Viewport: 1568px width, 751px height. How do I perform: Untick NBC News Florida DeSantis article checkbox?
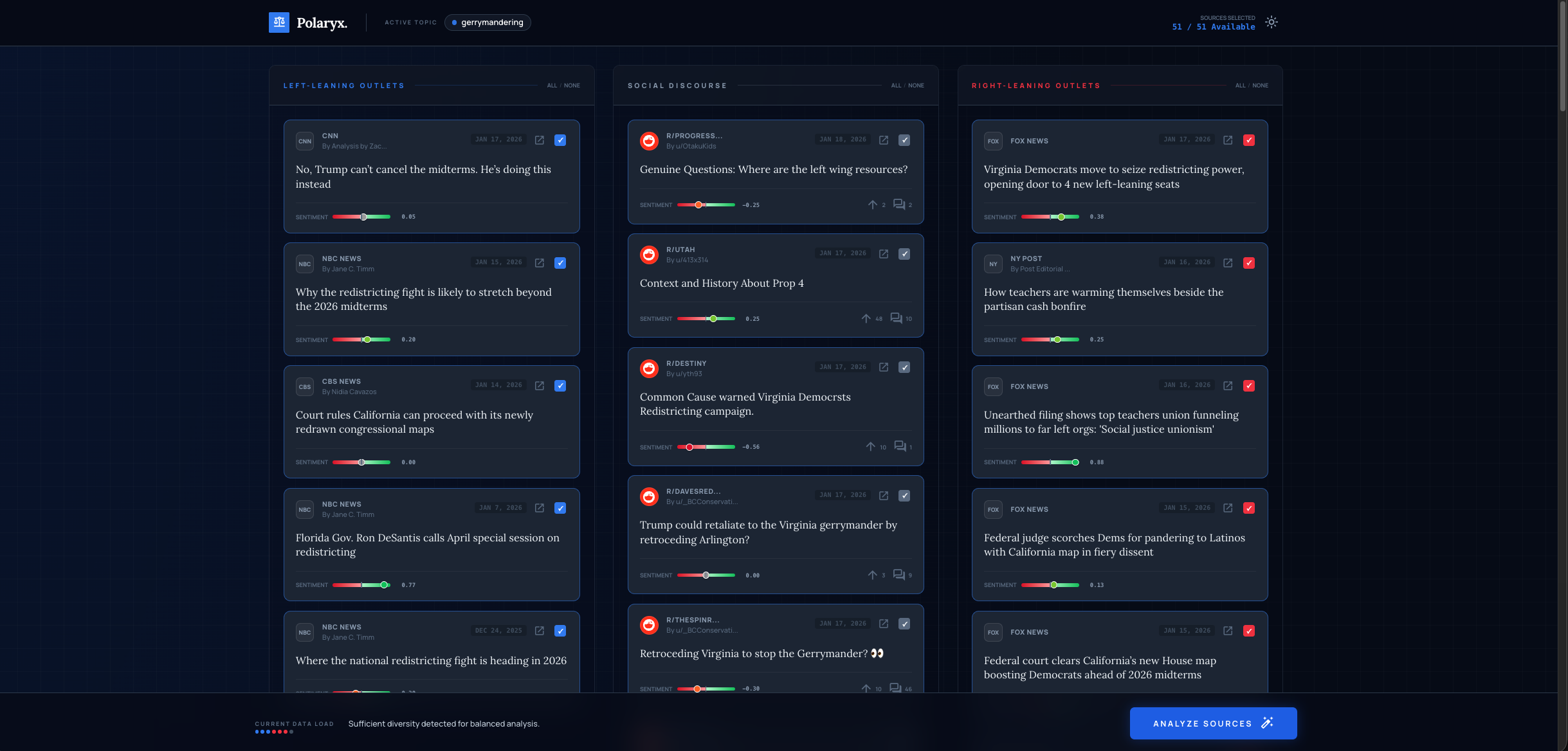(x=560, y=509)
